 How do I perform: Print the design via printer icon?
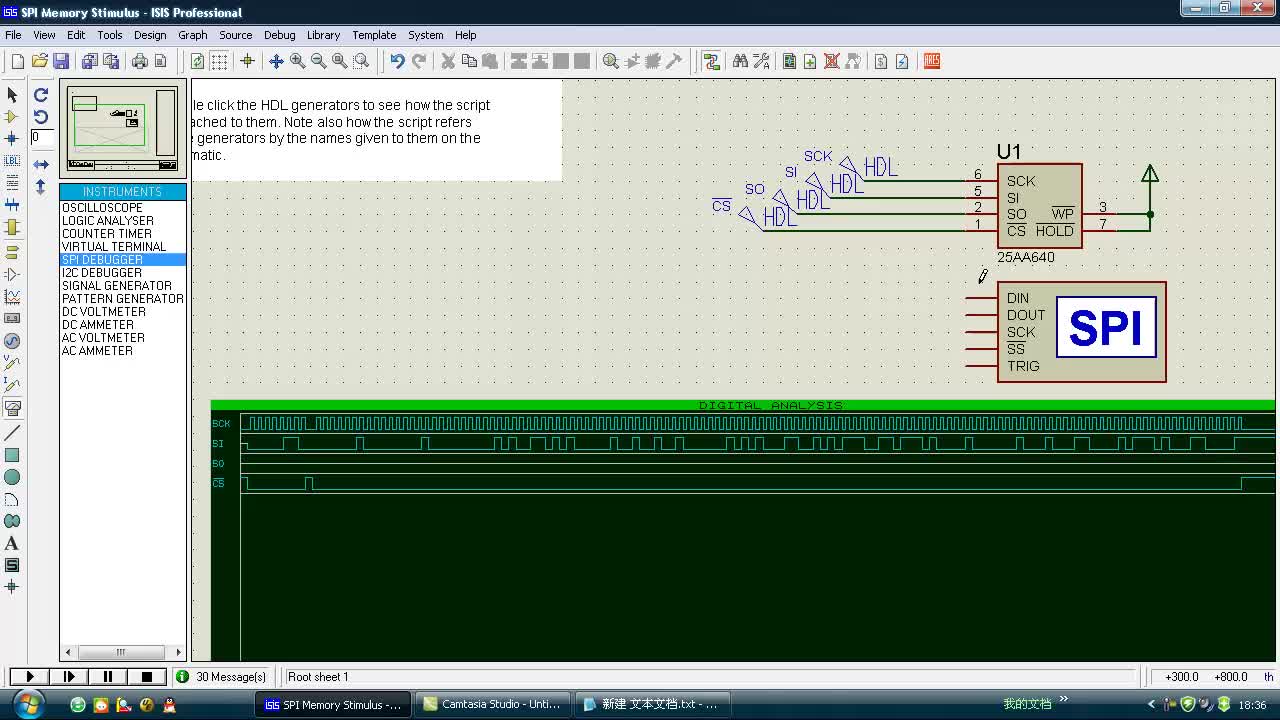(139, 61)
